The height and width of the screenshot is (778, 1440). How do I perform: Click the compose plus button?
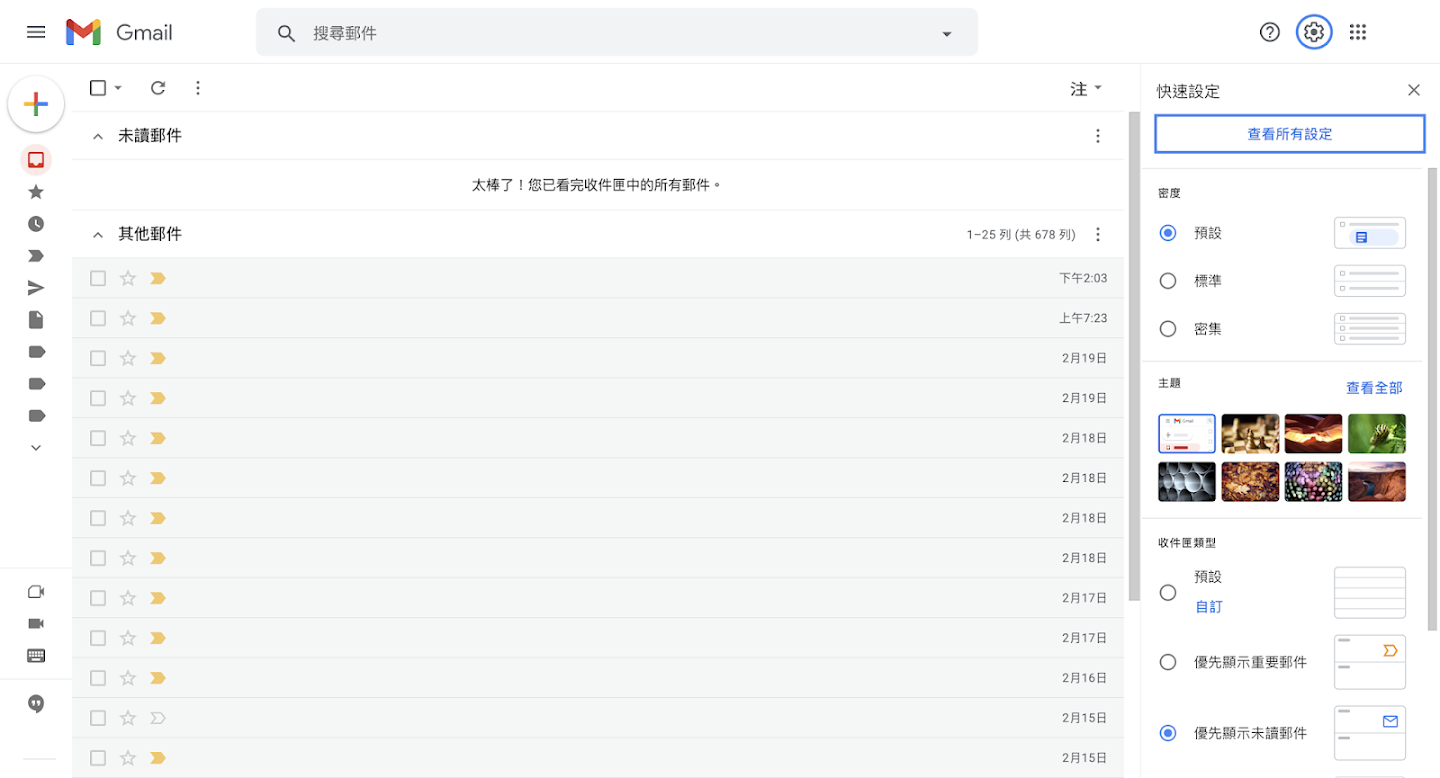point(36,104)
